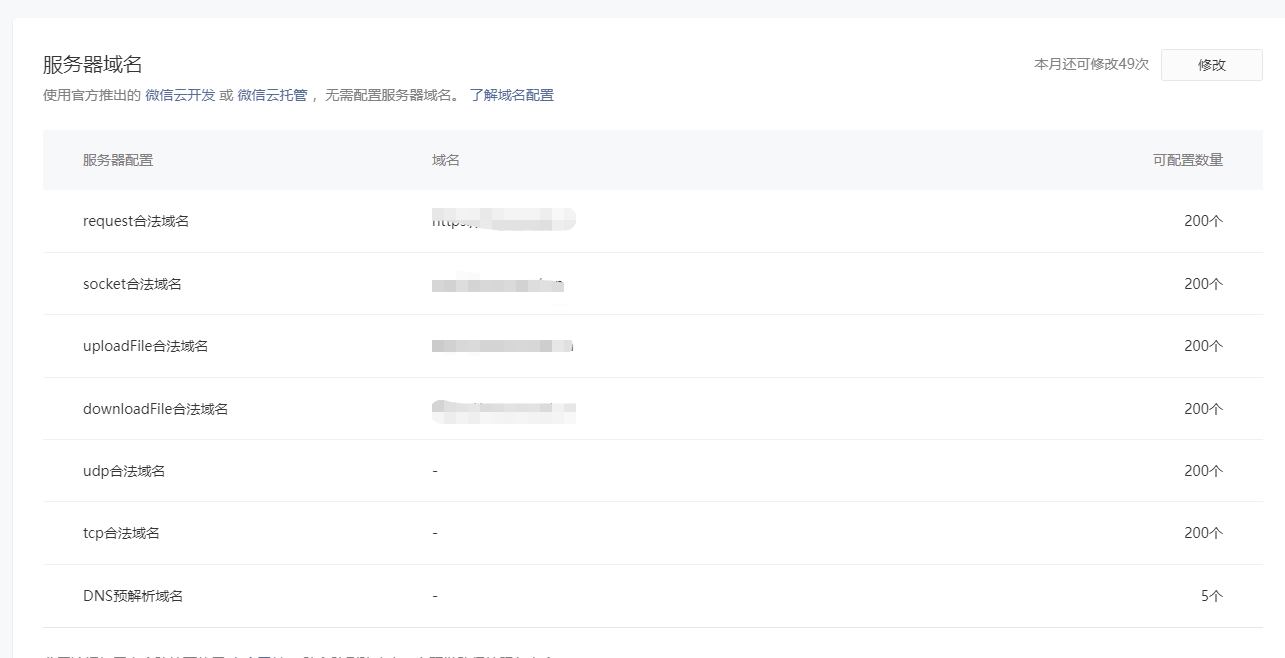This screenshot has height=658, width=1285.
Task: Open the 微信云开发 link
Action: [x=180, y=95]
